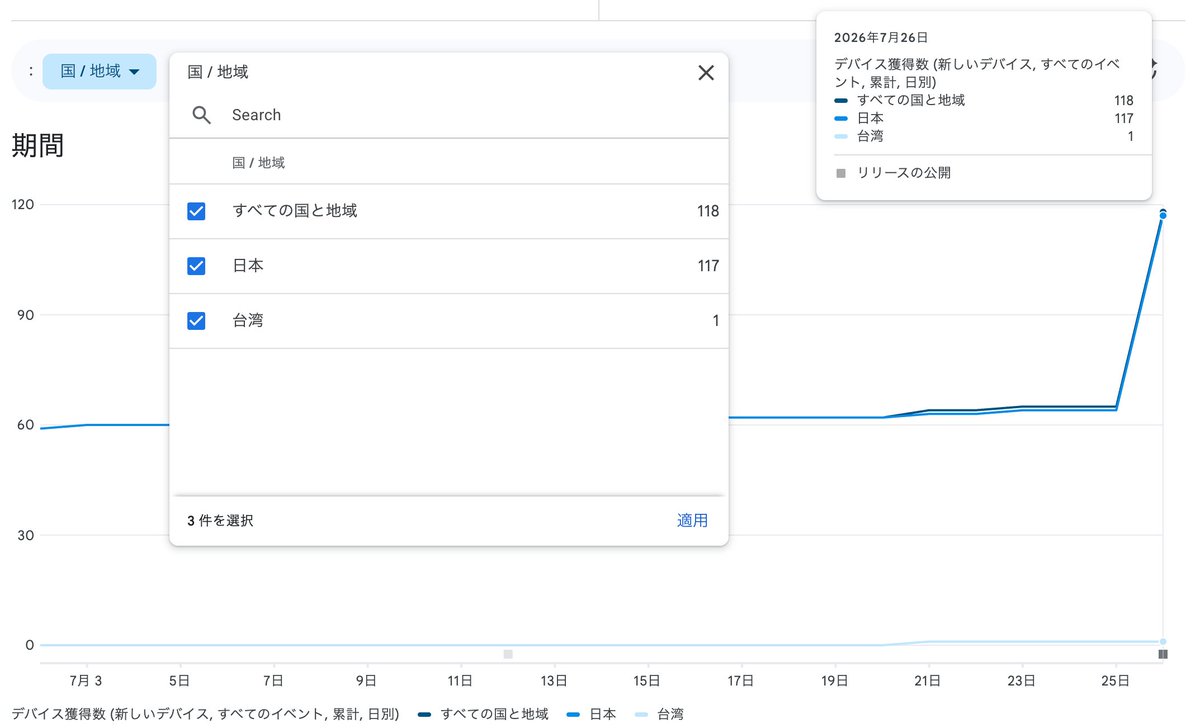The height and width of the screenshot is (728, 1200).
Task: Click the 90 y-axis label
Action: click(x=26, y=315)
